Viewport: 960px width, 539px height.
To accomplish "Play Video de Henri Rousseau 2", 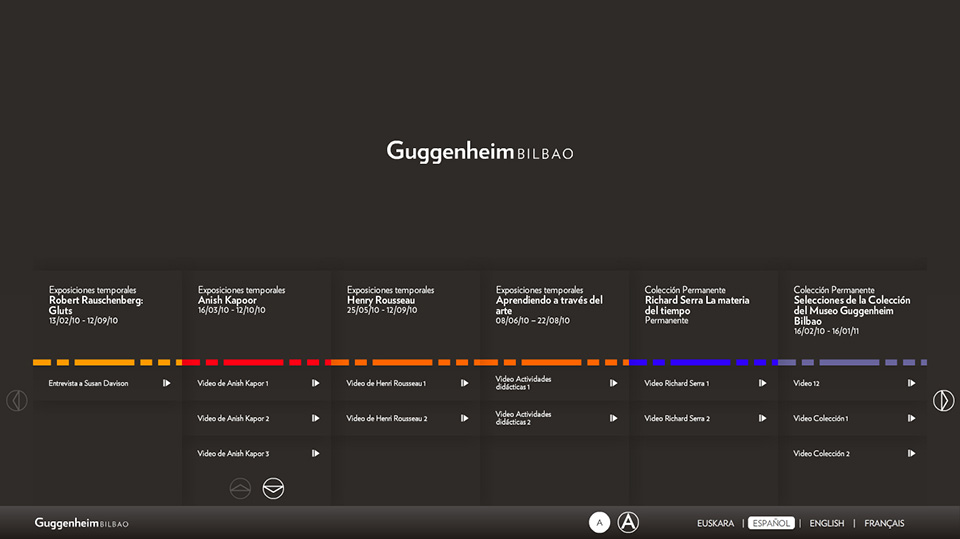I will 464,418.
